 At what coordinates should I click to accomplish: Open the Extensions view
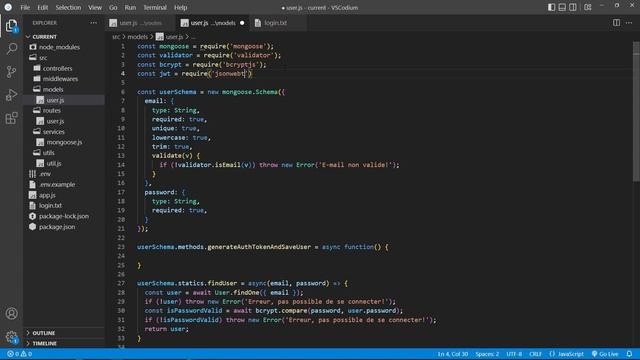pos(11,118)
